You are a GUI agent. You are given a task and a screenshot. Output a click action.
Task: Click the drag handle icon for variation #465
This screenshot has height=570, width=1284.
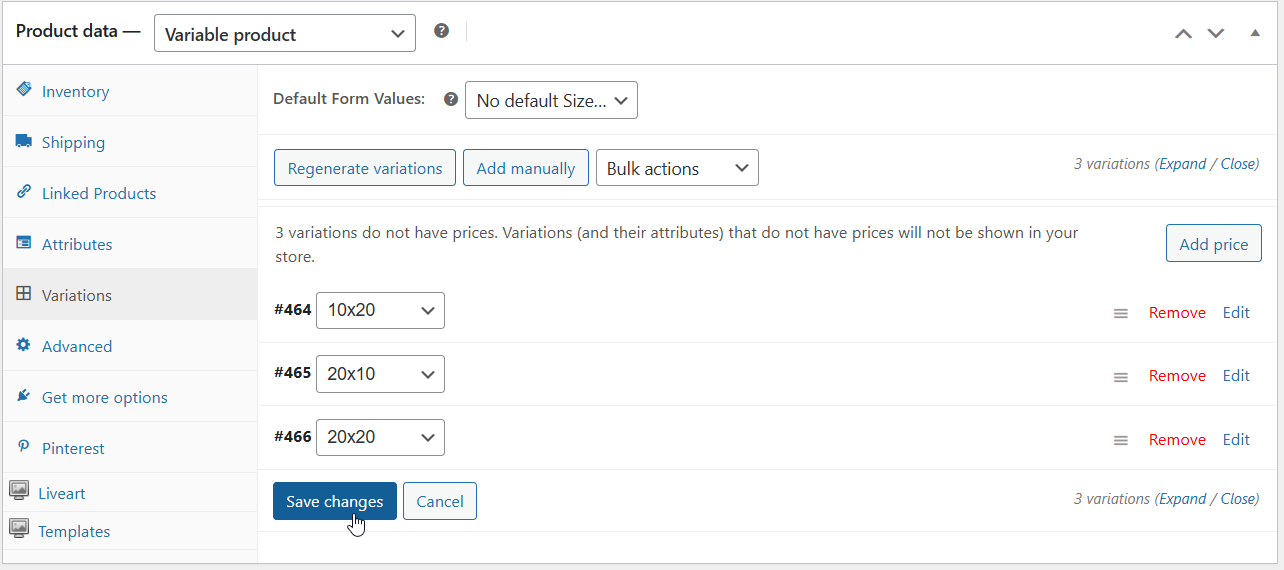point(1120,377)
